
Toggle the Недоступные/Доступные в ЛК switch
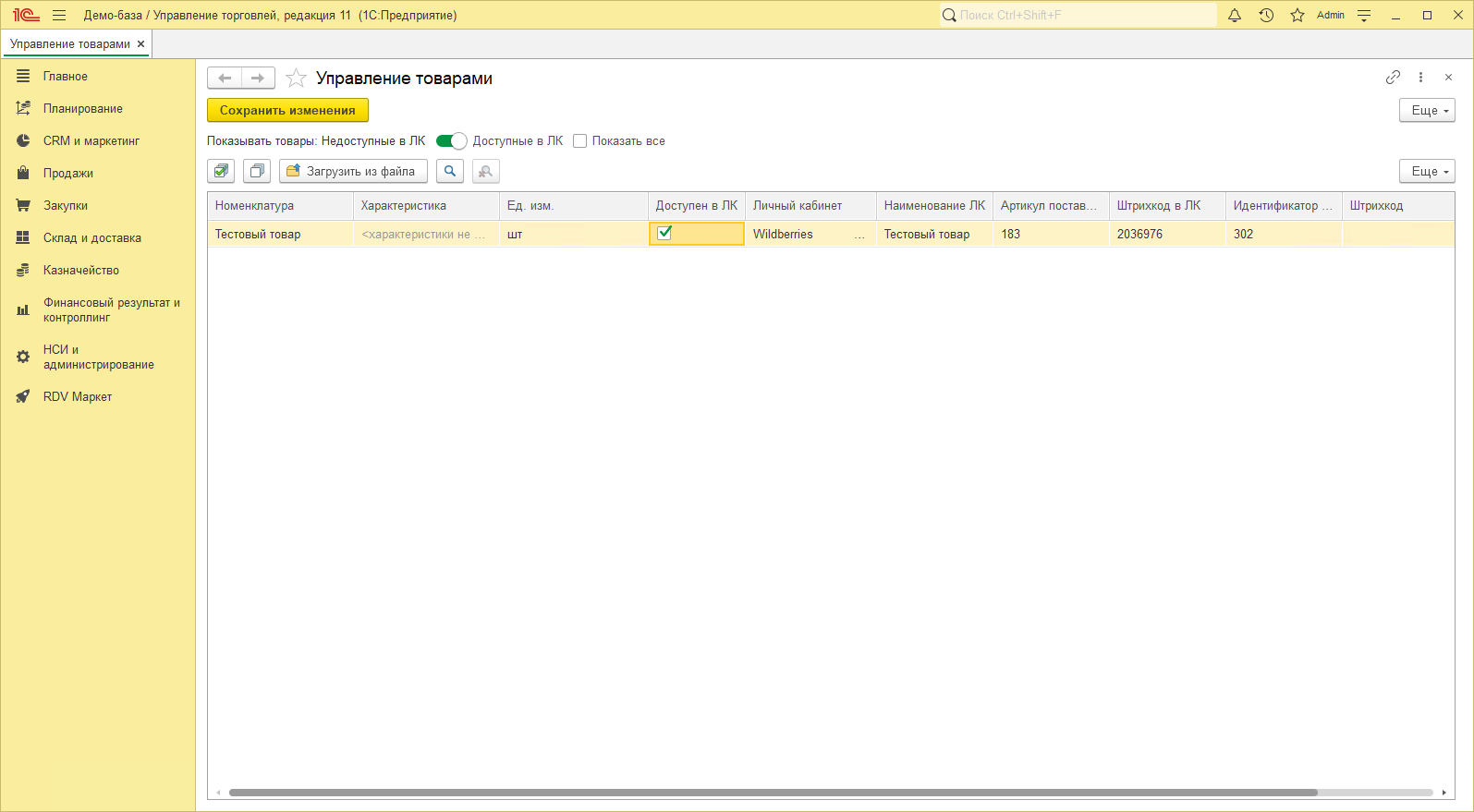[x=451, y=141]
